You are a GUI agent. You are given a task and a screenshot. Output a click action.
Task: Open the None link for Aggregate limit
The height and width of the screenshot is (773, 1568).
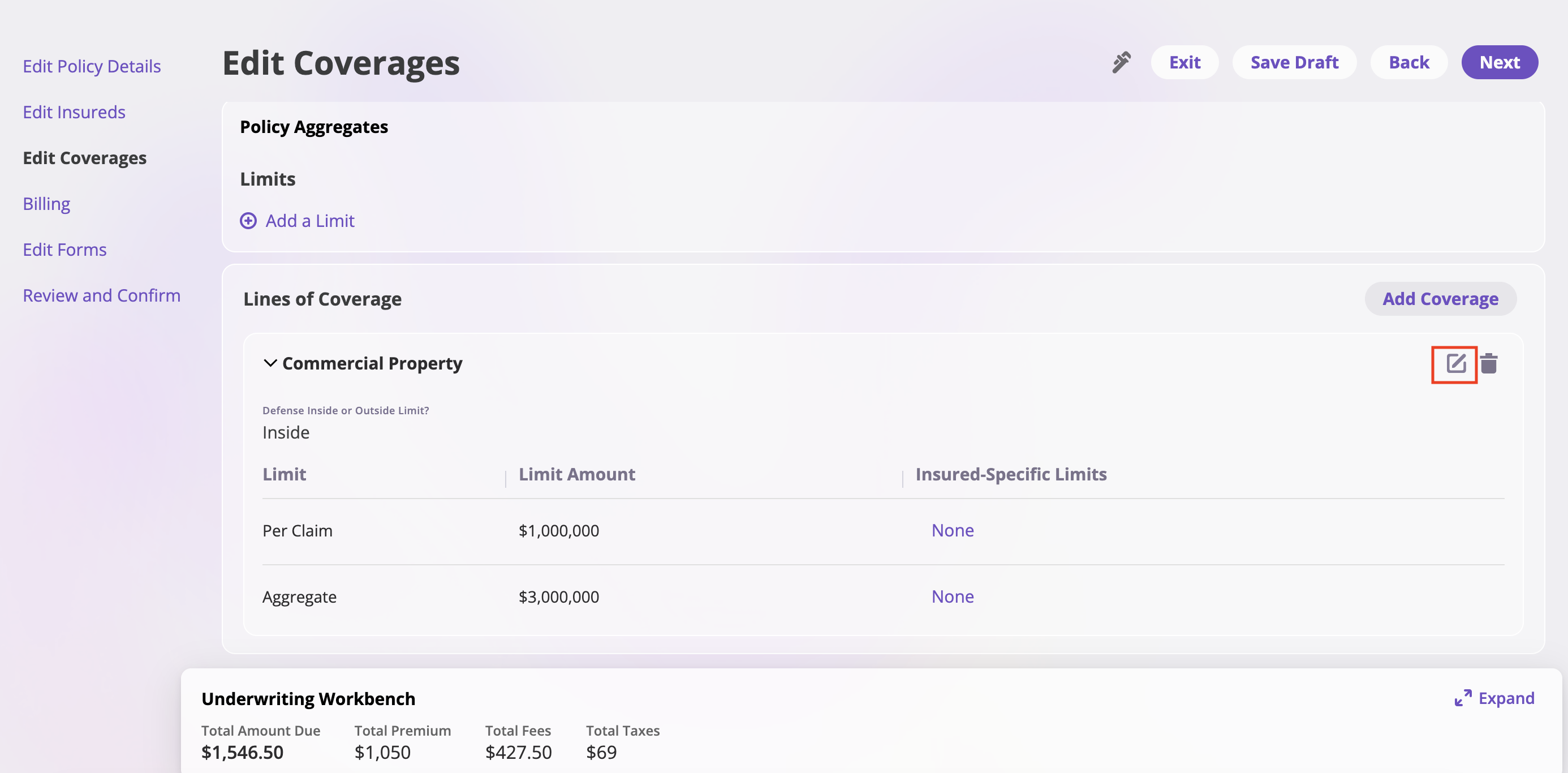click(x=953, y=596)
